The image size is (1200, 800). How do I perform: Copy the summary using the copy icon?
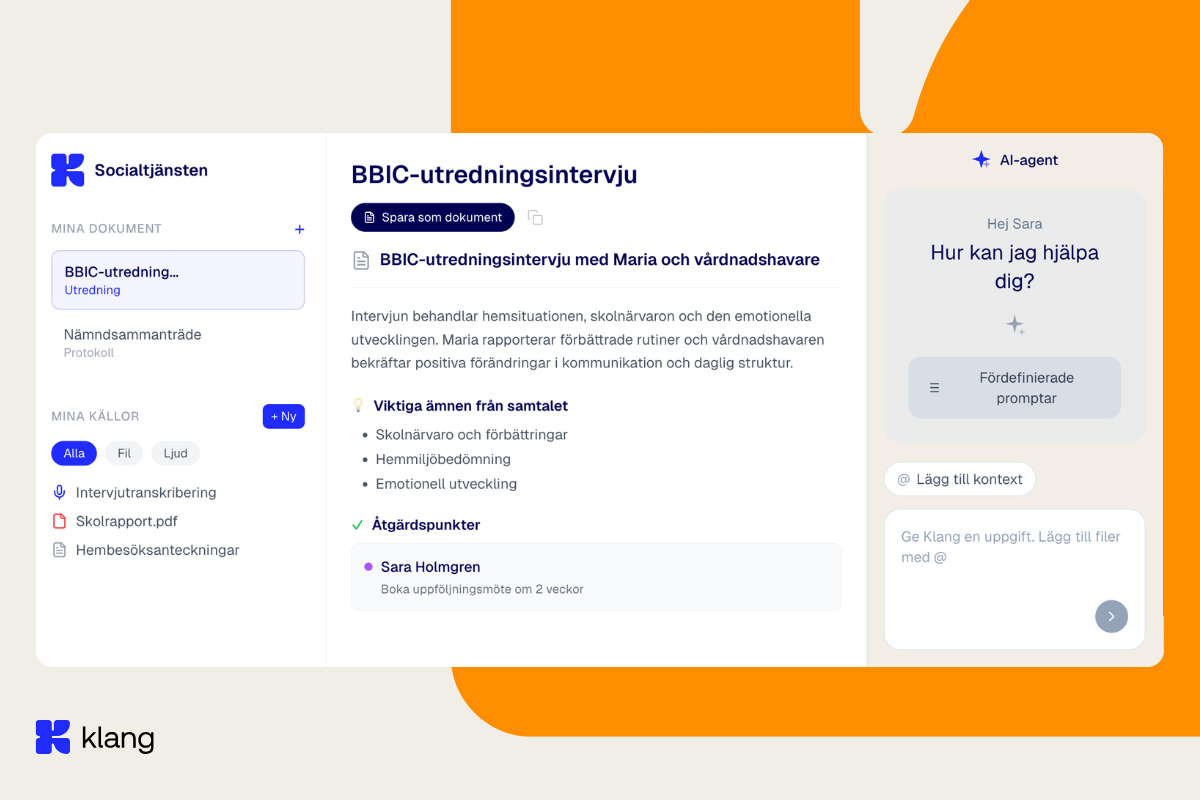(535, 217)
